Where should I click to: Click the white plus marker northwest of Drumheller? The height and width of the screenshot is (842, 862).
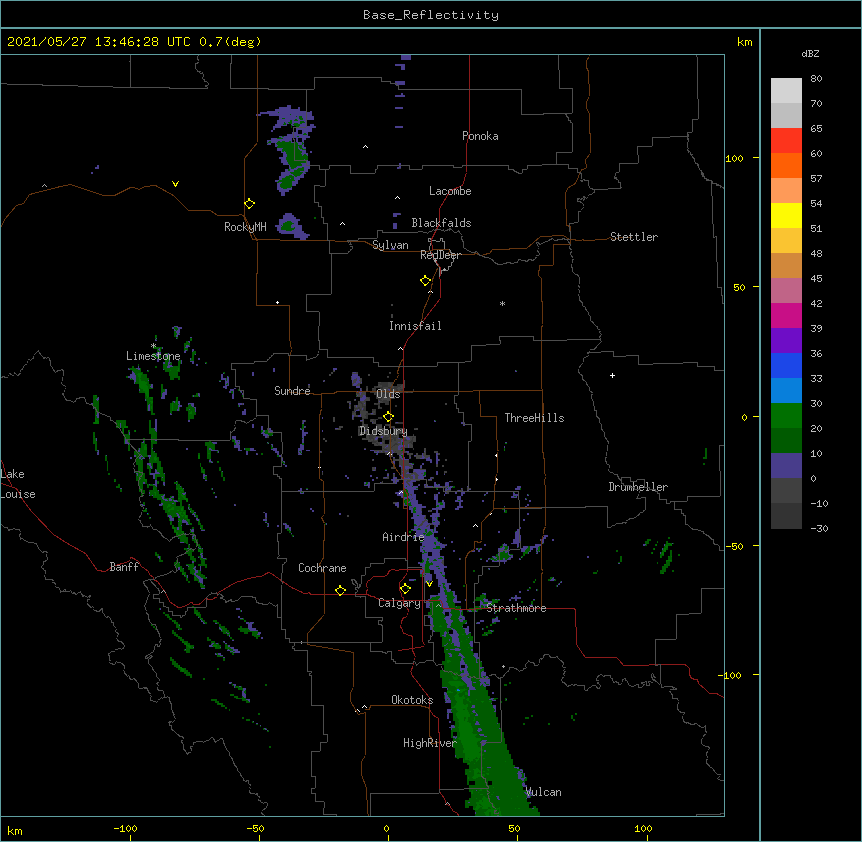[612, 375]
